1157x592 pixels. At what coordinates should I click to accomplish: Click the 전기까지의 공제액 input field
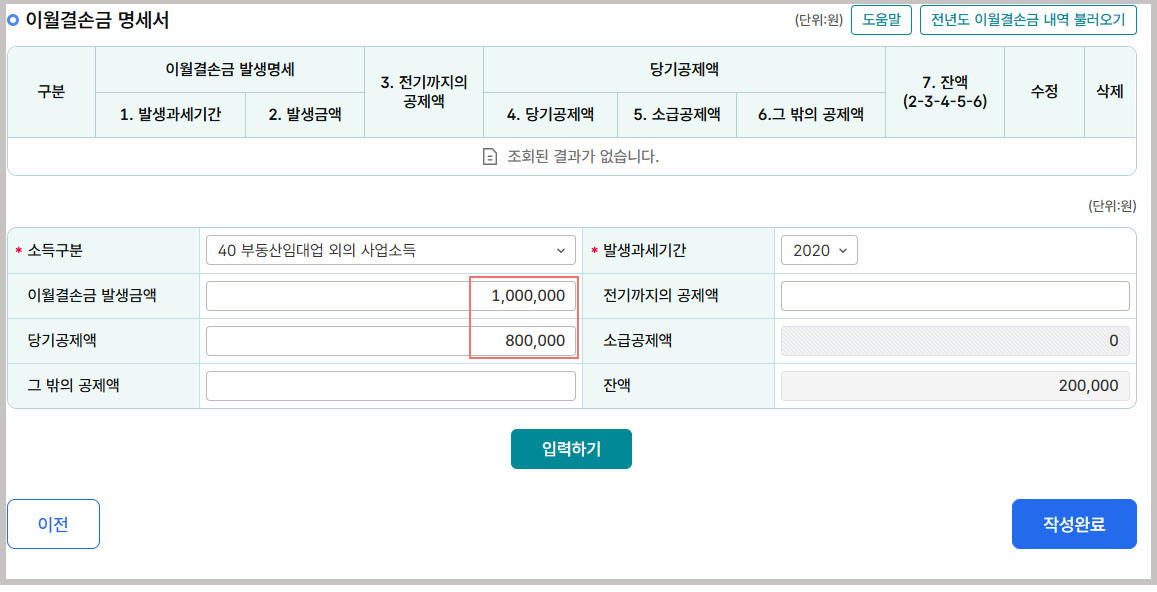[x=955, y=295]
